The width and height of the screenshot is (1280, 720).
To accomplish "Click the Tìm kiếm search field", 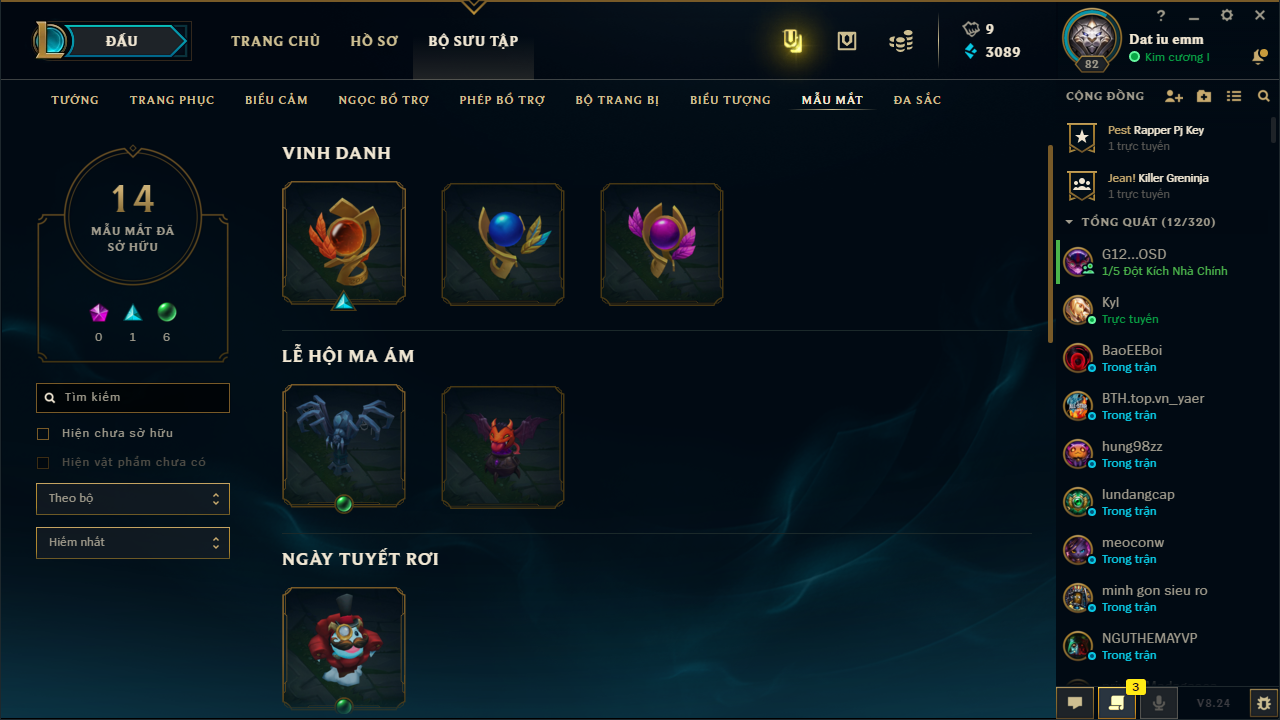I will click(133, 398).
